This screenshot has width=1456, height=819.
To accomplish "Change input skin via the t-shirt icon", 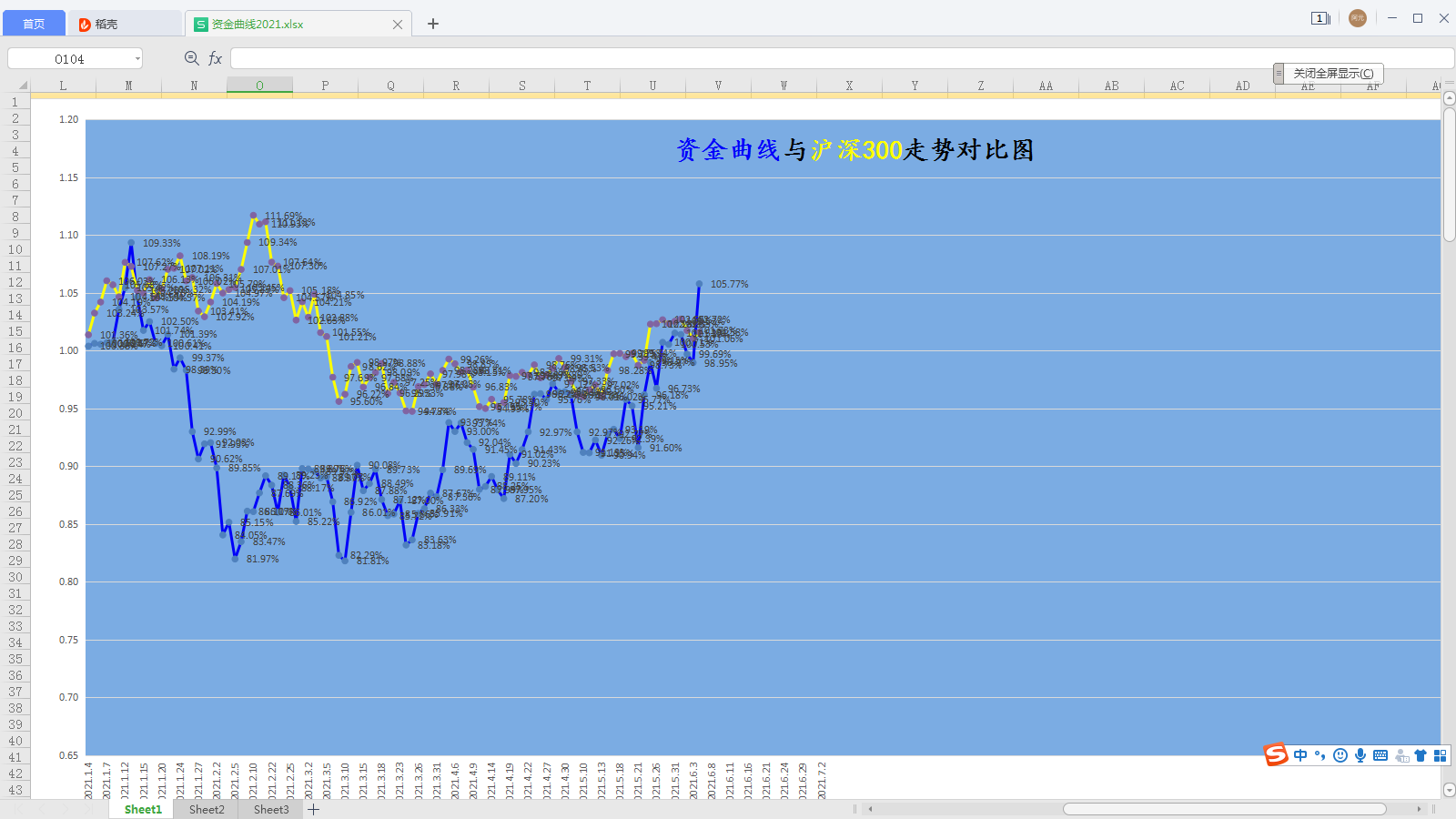I will 1421,755.
